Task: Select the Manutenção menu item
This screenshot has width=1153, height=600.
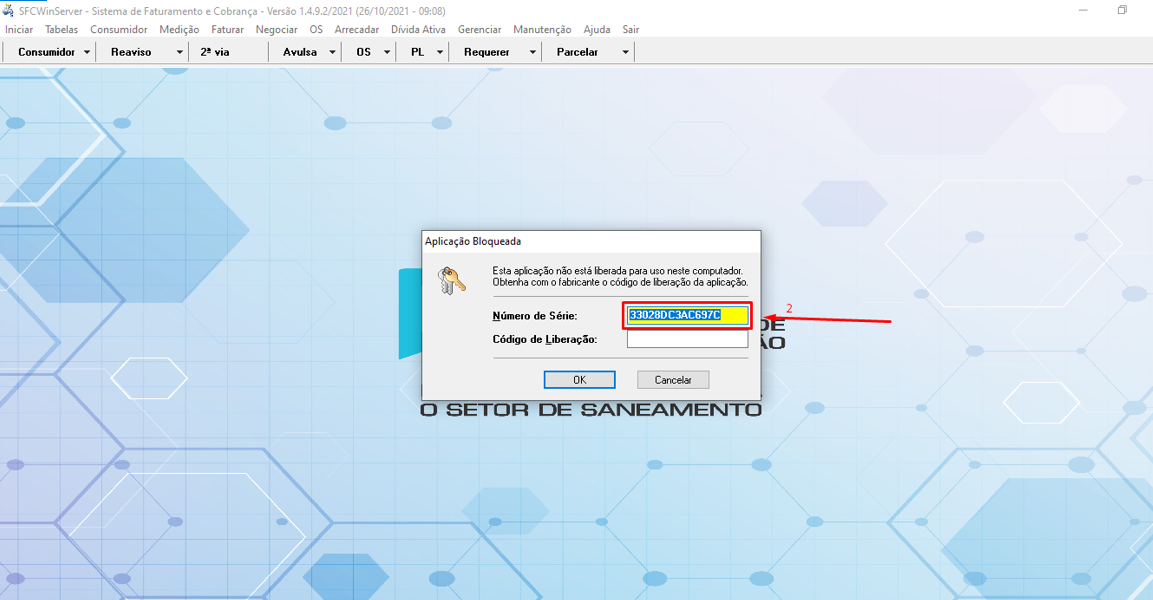Action: pos(542,30)
